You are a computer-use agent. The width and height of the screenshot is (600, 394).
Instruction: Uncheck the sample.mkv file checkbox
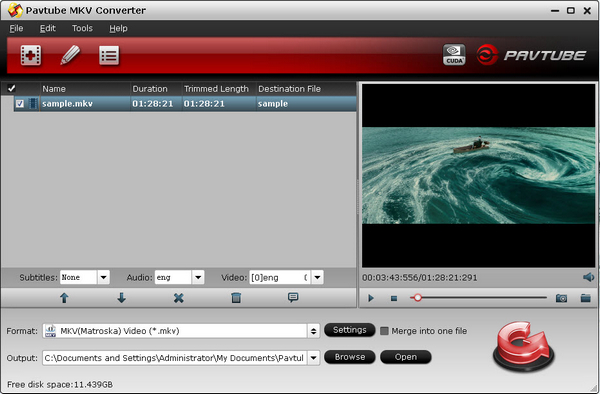click(20, 104)
